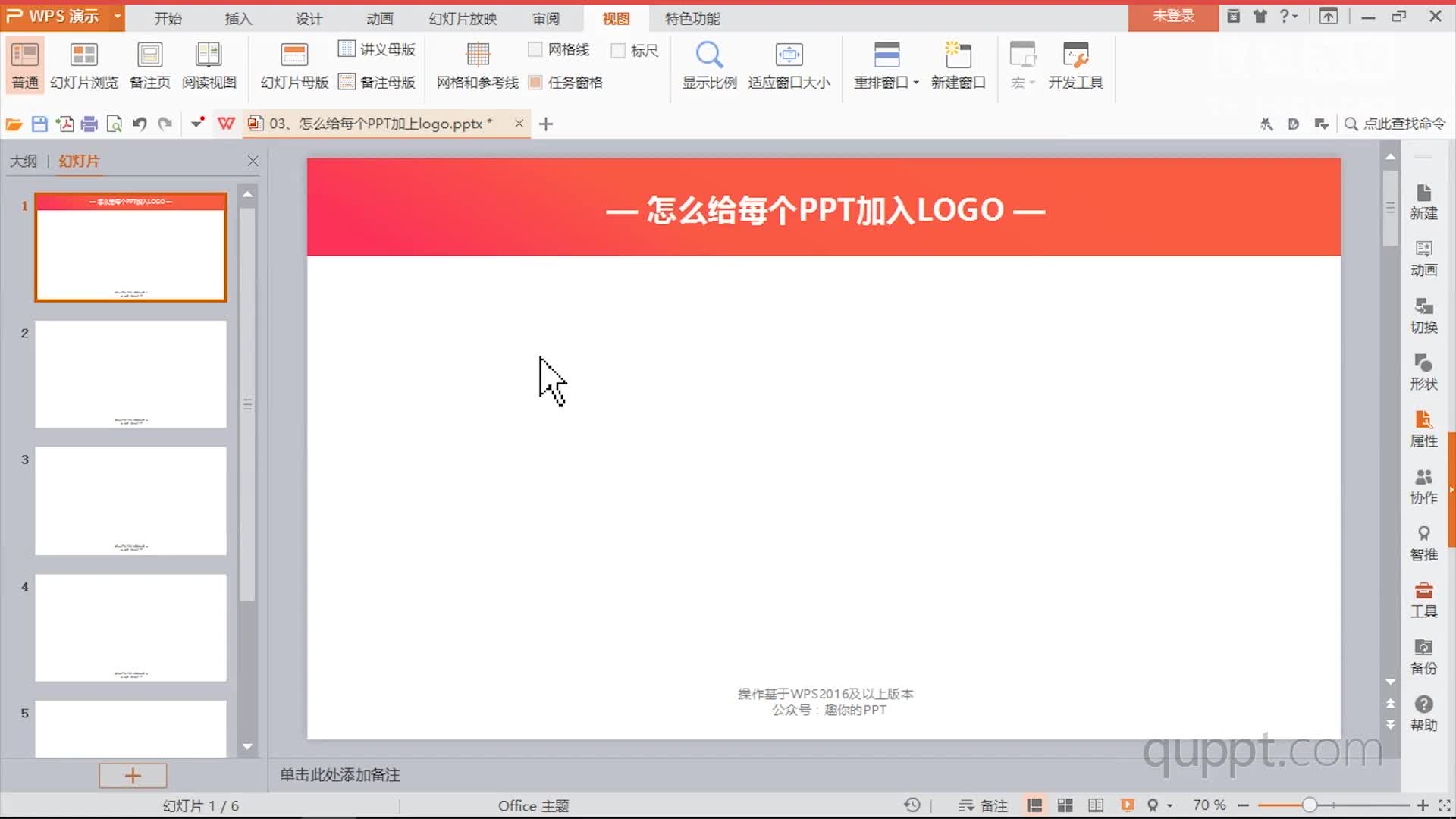Click the print preview icon
1456x819 pixels.
coord(115,124)
